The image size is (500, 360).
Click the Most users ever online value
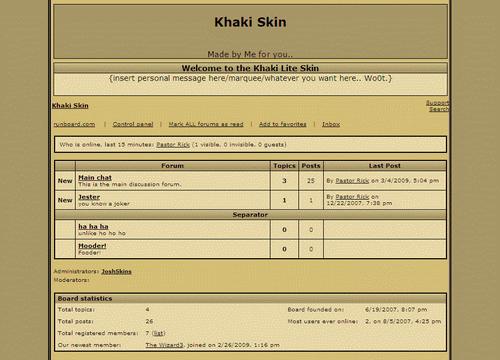coord(403,321)
